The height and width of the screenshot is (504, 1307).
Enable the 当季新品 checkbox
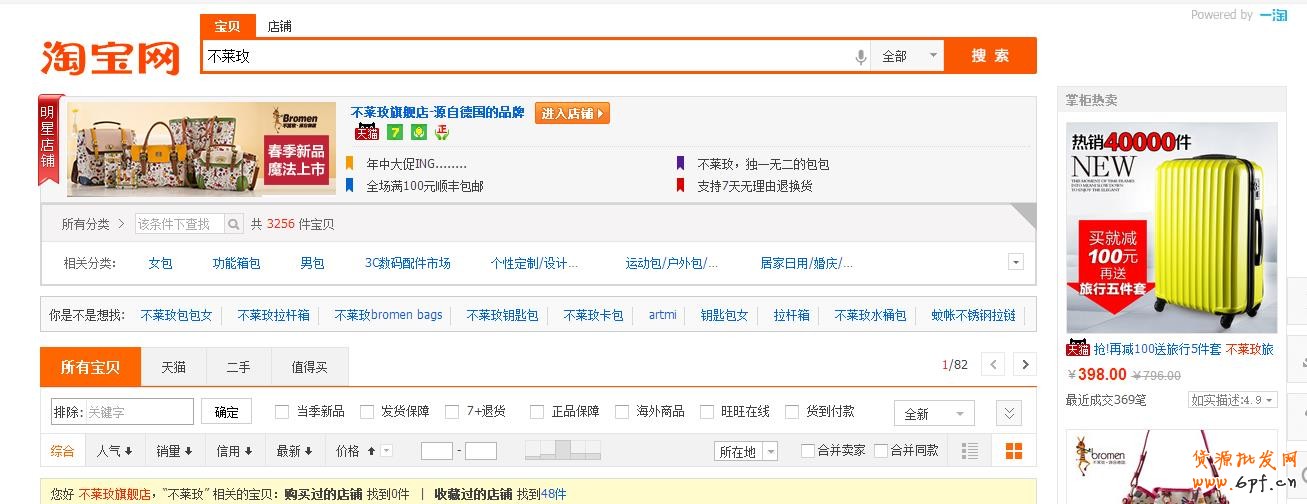[283, 412]
